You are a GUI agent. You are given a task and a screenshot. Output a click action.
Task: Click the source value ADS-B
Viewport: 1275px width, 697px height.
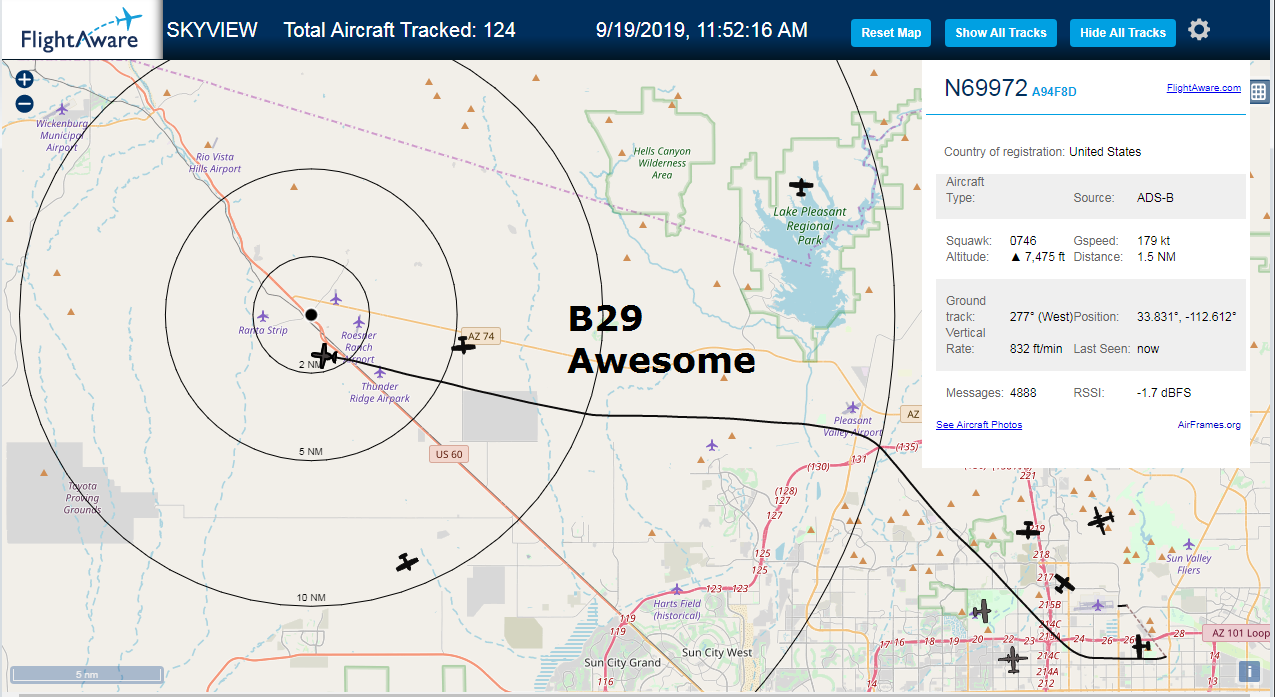click(x=1155, y=198)
